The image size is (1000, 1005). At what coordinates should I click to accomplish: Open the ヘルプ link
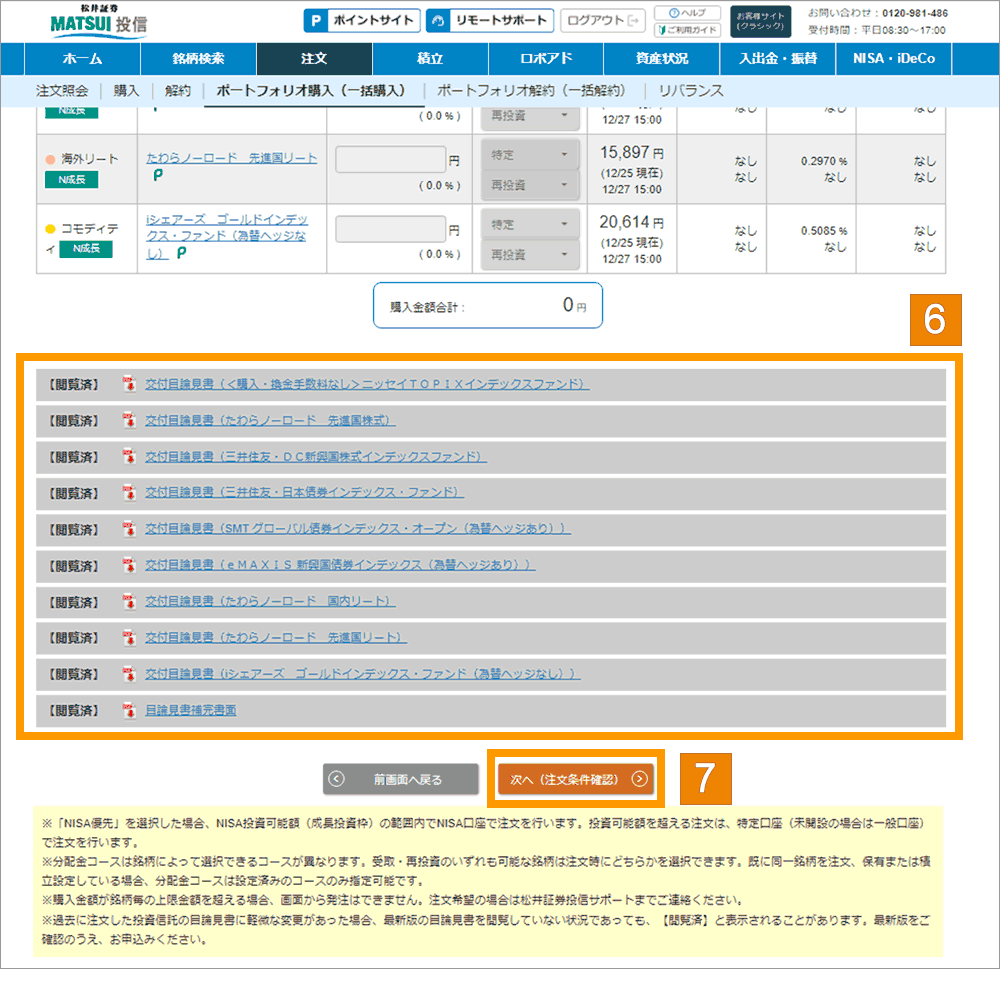click(x=687, y=13)
